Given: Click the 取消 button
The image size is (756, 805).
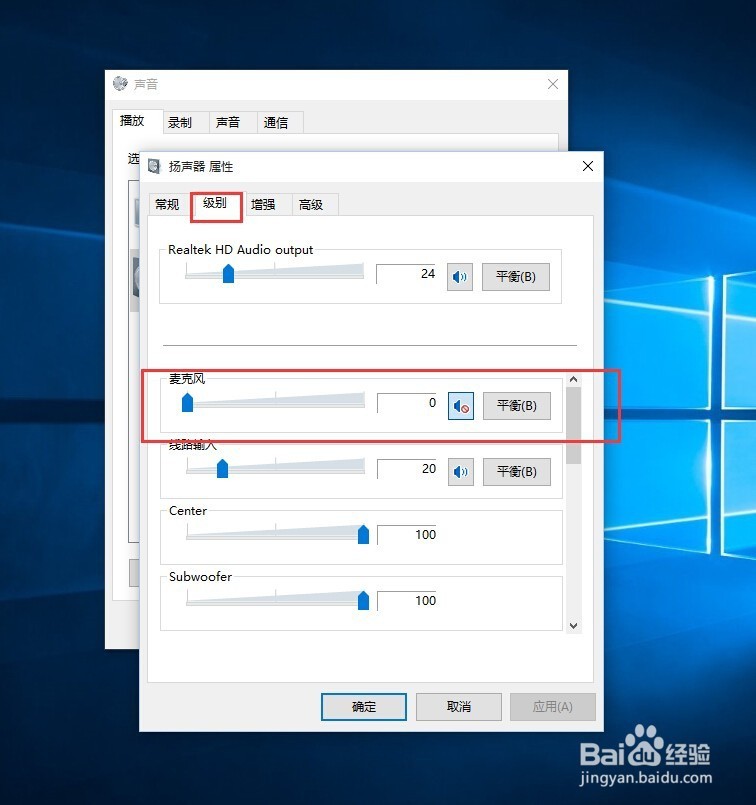Looking at the screenshot, I should click(459, 707).
